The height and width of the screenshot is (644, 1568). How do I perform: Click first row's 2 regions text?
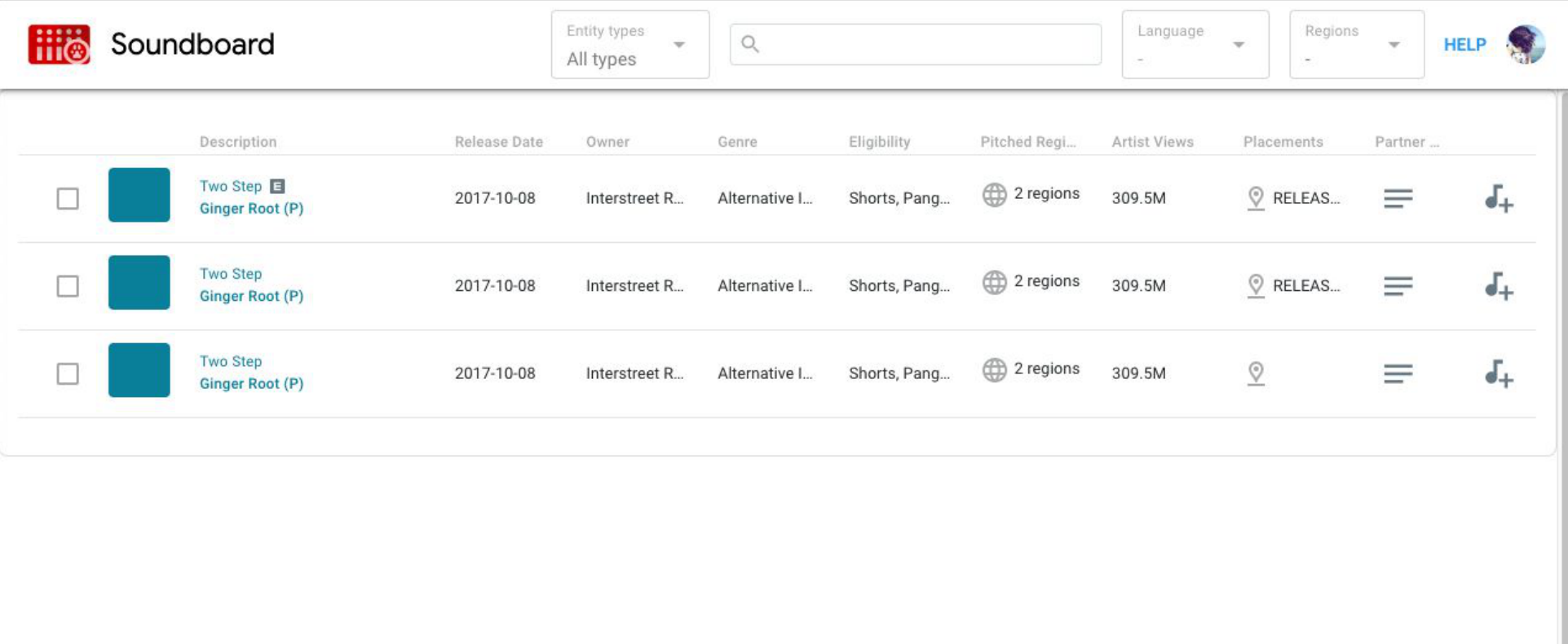click(1046, 194)
